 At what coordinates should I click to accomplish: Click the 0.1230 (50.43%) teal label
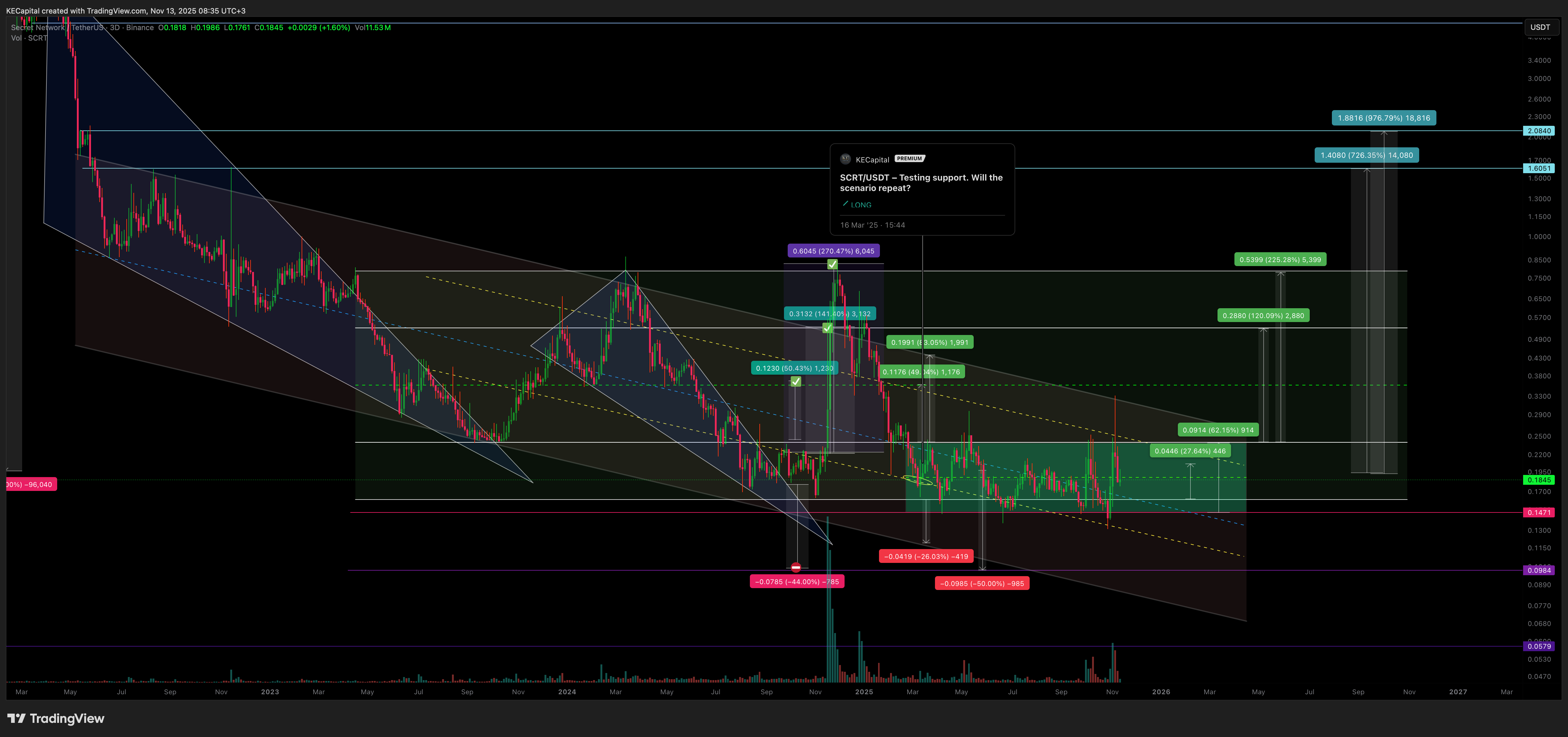click(794, 368)
